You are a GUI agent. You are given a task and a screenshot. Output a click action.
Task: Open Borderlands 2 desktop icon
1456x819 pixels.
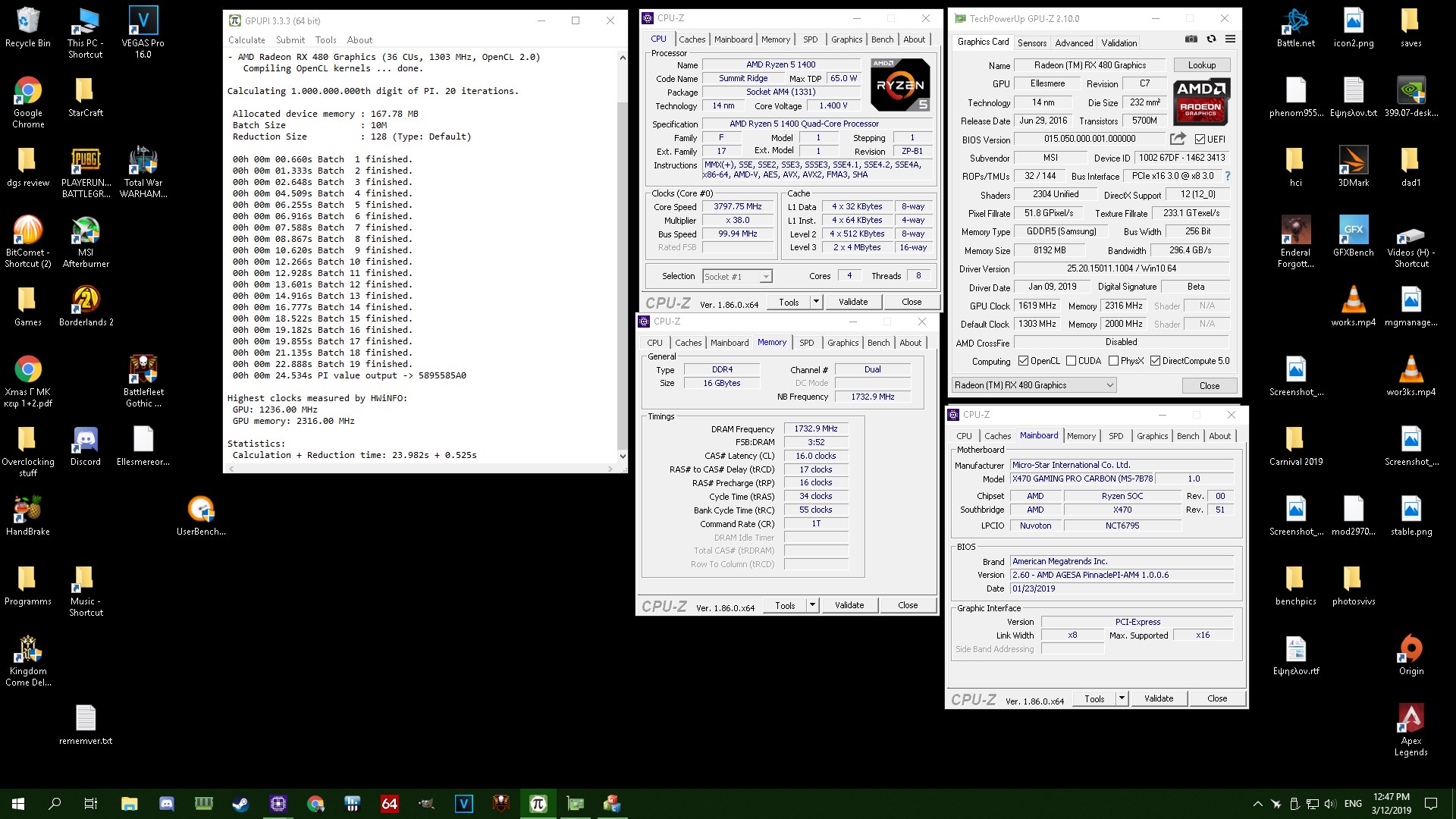pos(86,306)
